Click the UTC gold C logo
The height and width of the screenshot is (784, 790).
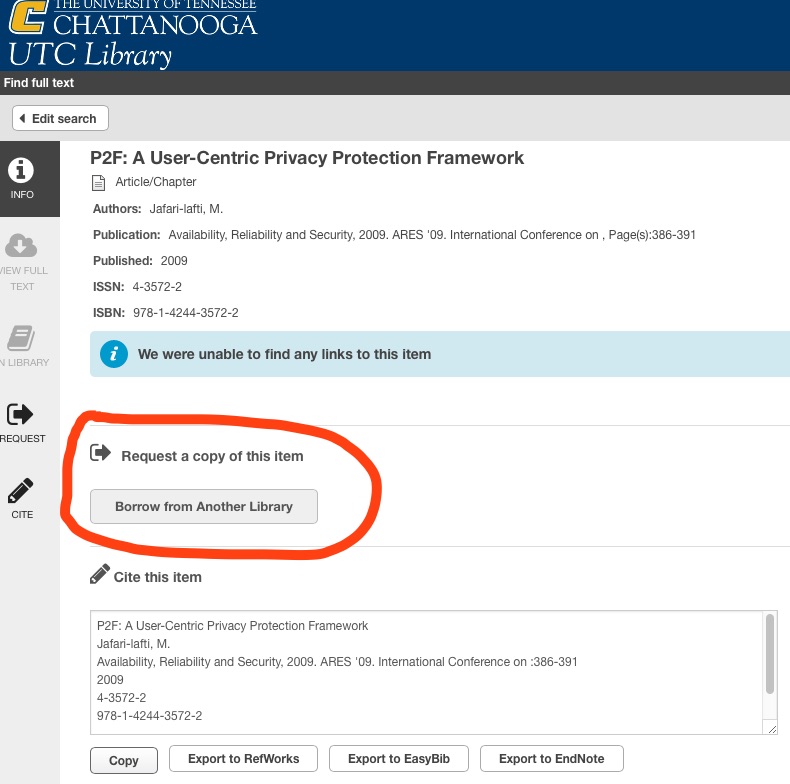27,17
